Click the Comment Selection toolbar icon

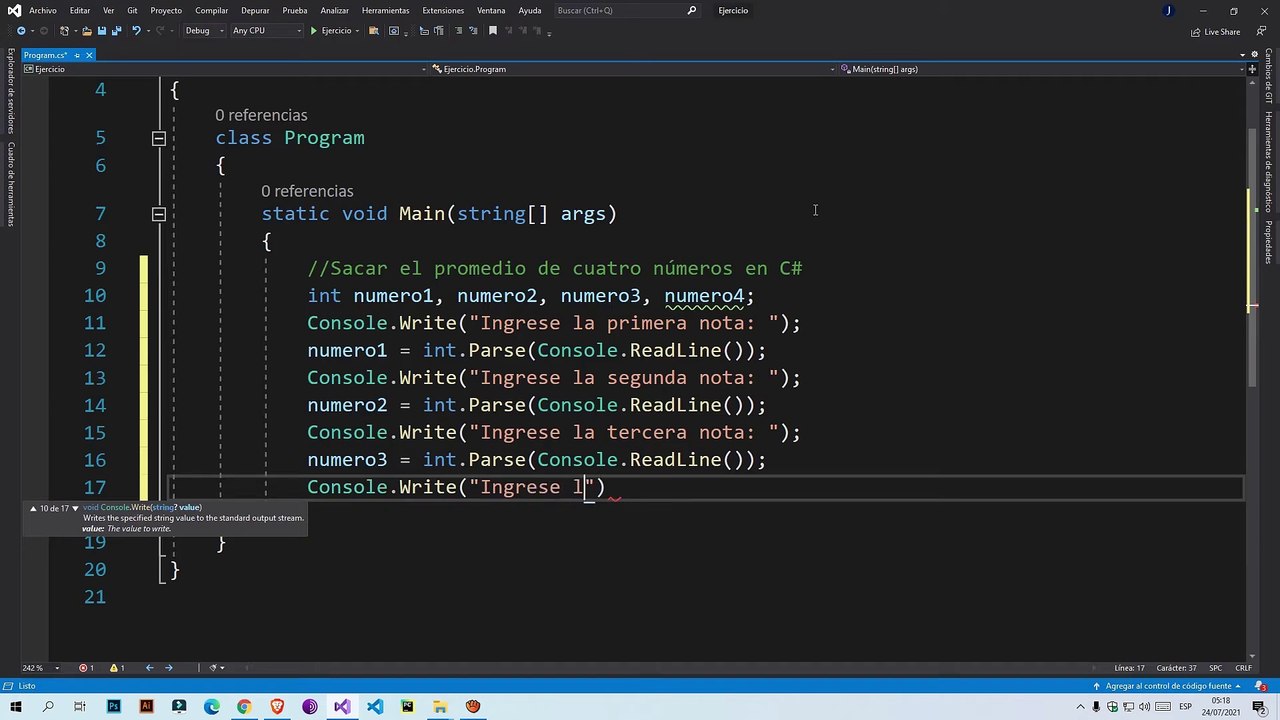tap(458, 31)
